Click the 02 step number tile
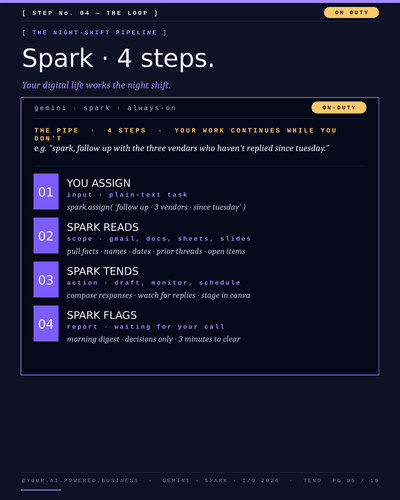This screenshot has width=400, height=500. [46, 235]
